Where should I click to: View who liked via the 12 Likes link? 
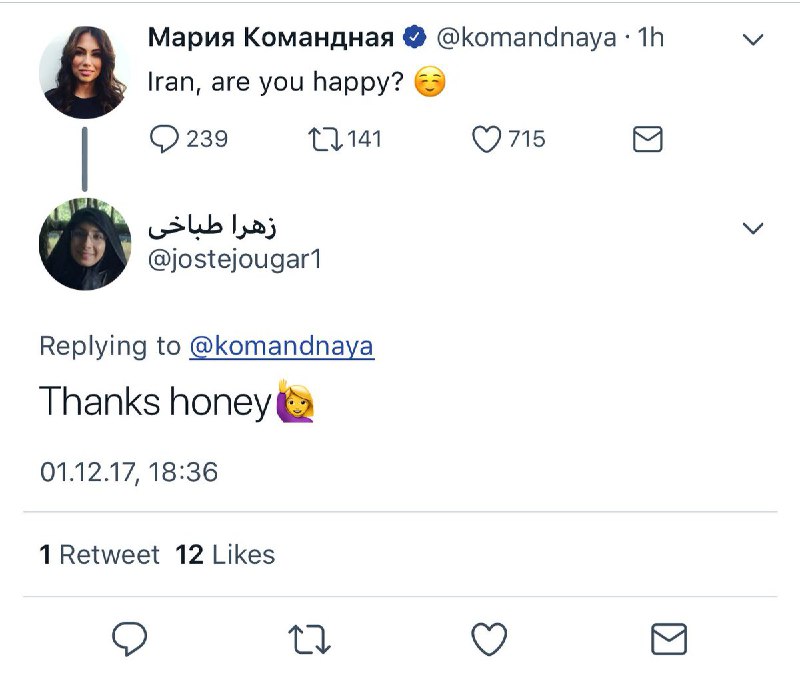[x=223, y=554]
